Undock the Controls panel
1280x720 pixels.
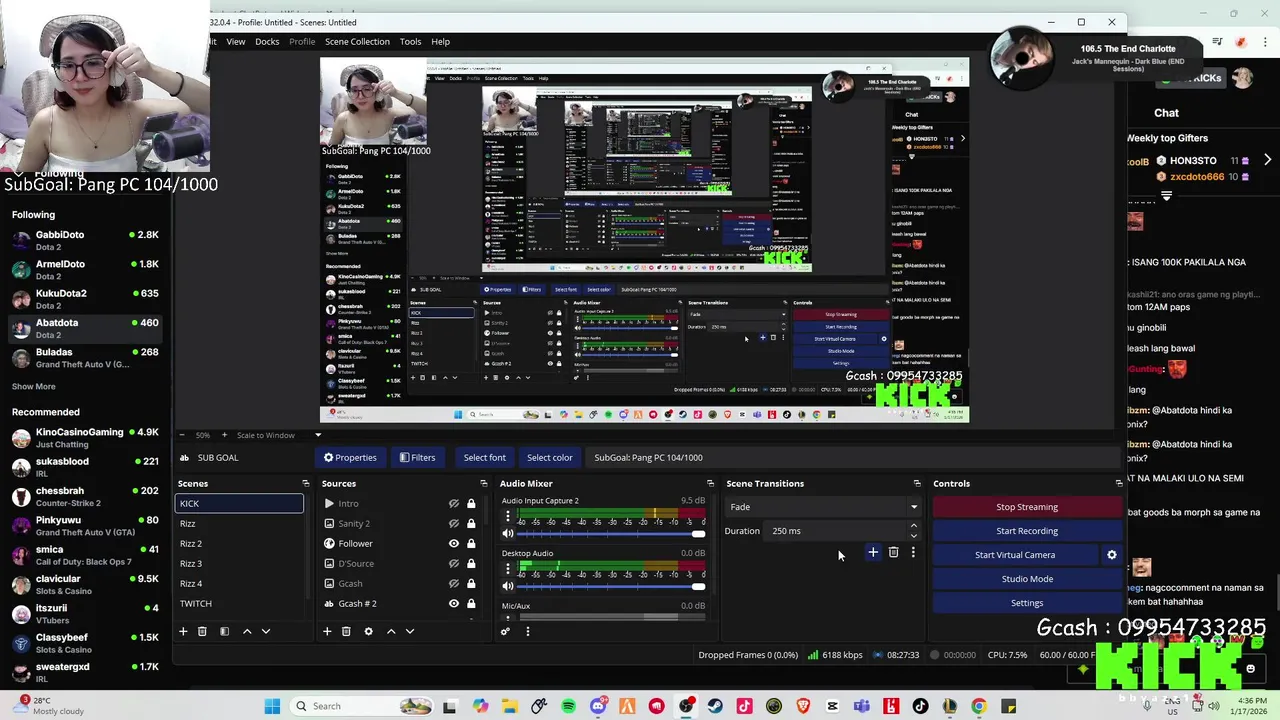[1118, 484]
